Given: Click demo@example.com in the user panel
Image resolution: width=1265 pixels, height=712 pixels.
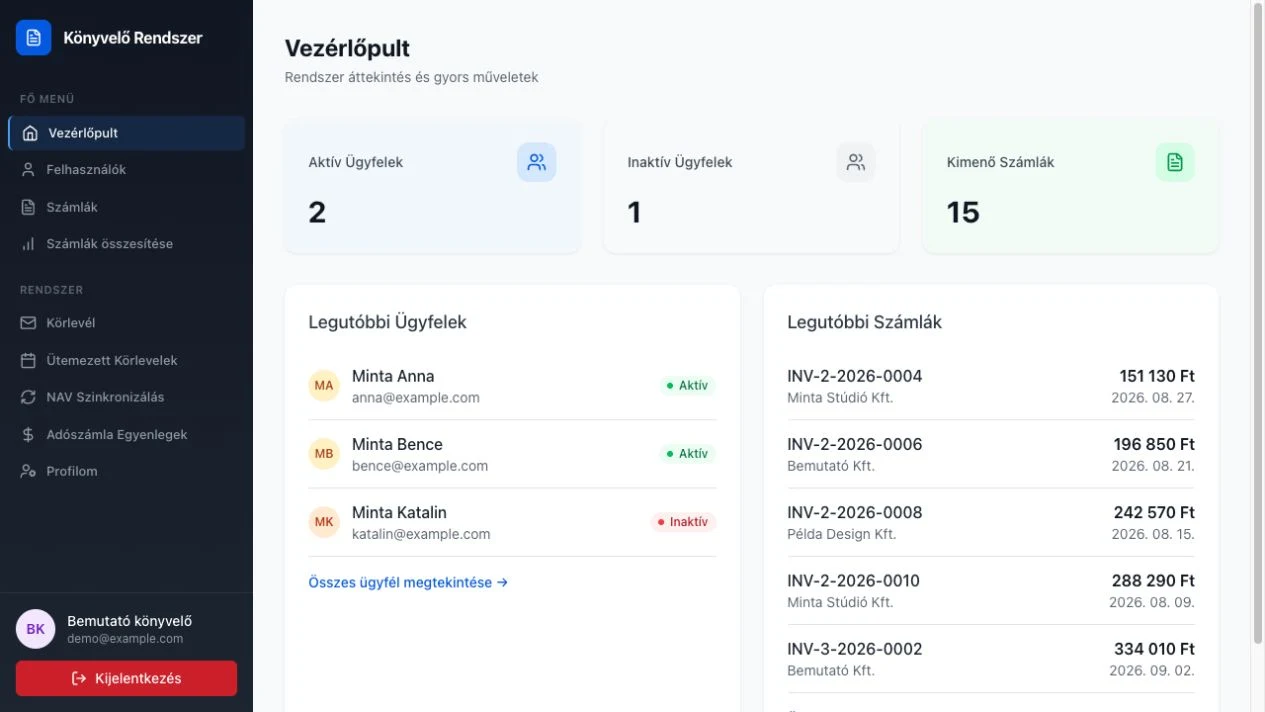Looking at the screenshot, I should coord(125,638).
